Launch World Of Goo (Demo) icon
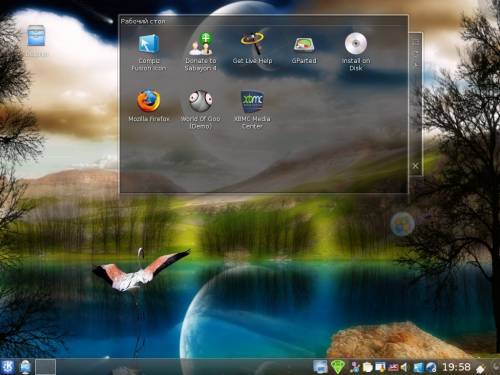500x375 pixels. coord(200,110)
